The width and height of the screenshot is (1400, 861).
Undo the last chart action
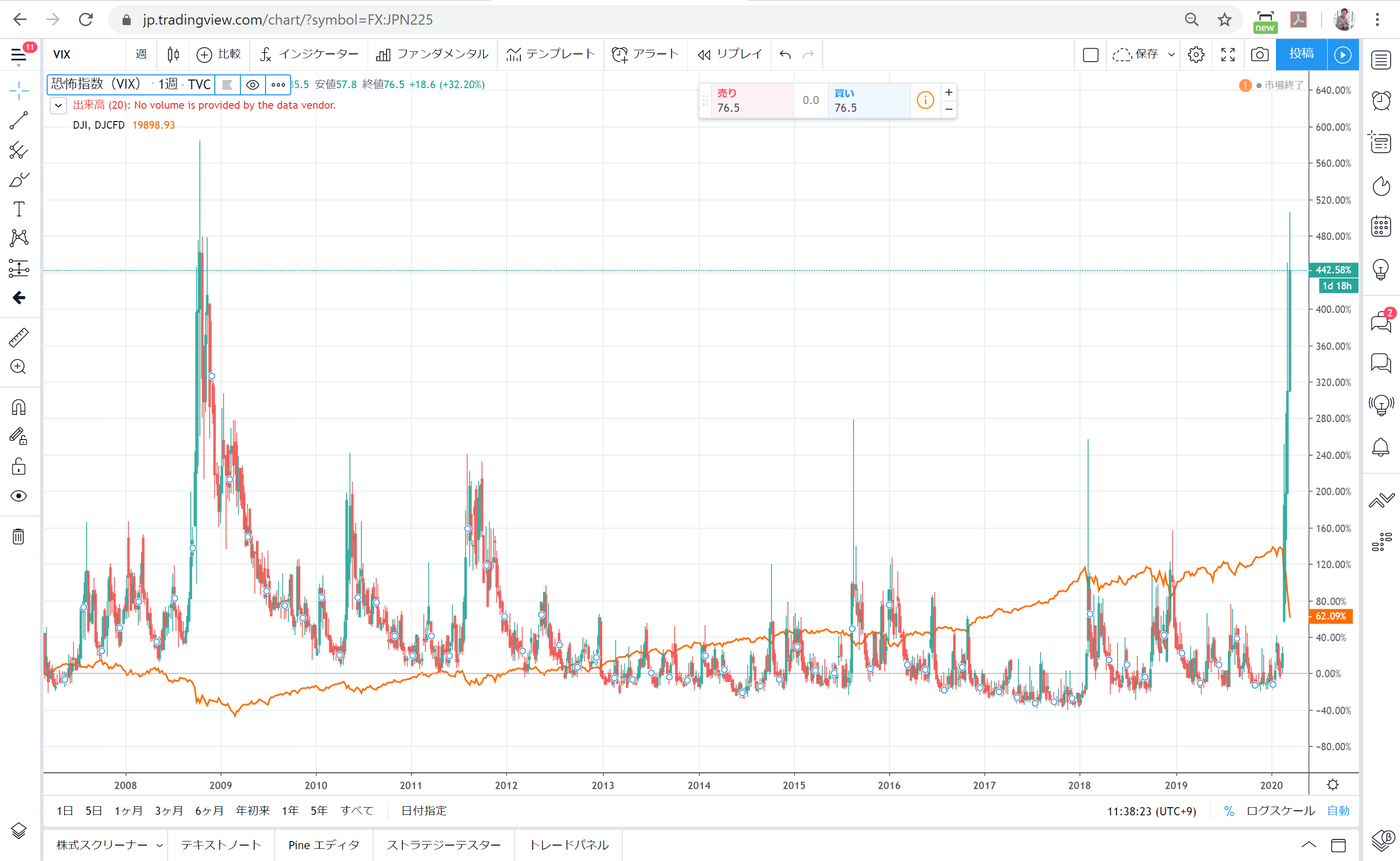(x=785, y=55)
